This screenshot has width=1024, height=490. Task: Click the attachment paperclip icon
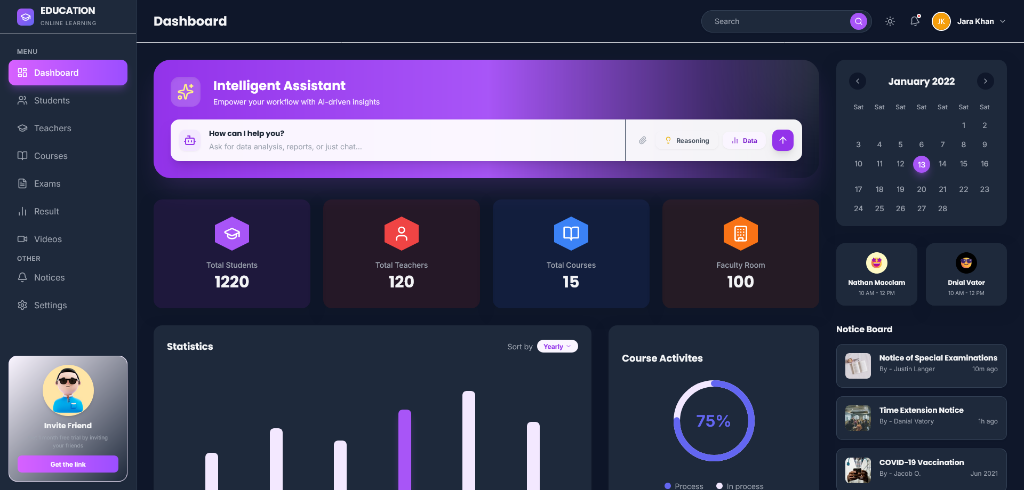(643, 140)
